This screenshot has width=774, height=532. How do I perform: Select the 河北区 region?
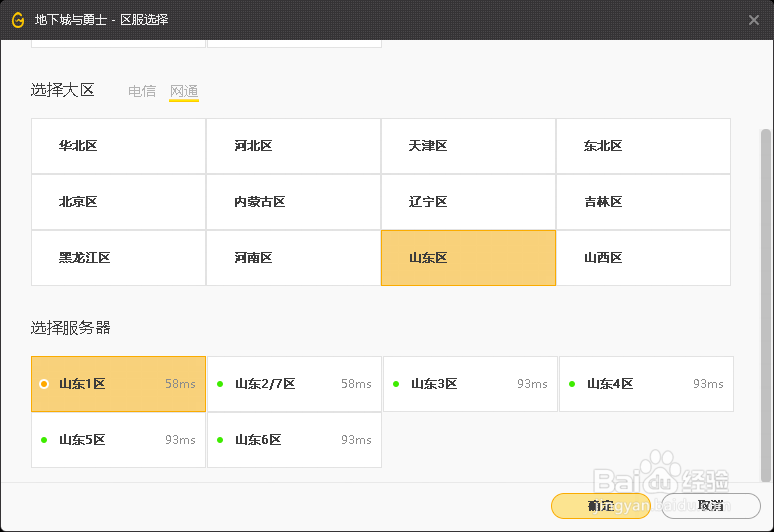(x=293, y=146)
